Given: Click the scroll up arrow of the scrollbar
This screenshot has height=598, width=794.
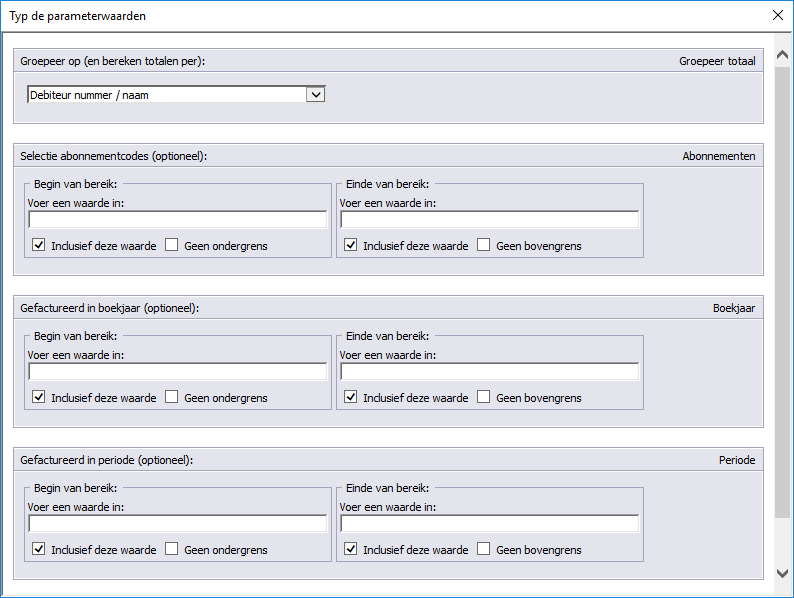Looking at the screenshot, I should click(782, 55).
